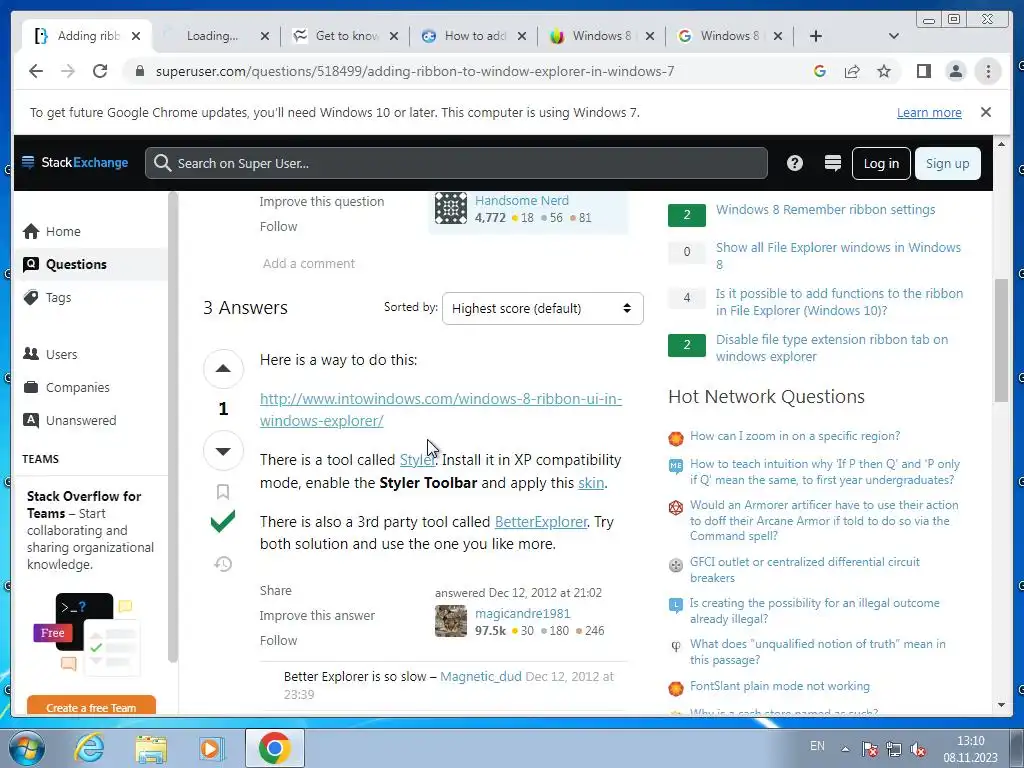Open Disable file type extension ribbon link

pyautogui.click(x=832, y=348)
